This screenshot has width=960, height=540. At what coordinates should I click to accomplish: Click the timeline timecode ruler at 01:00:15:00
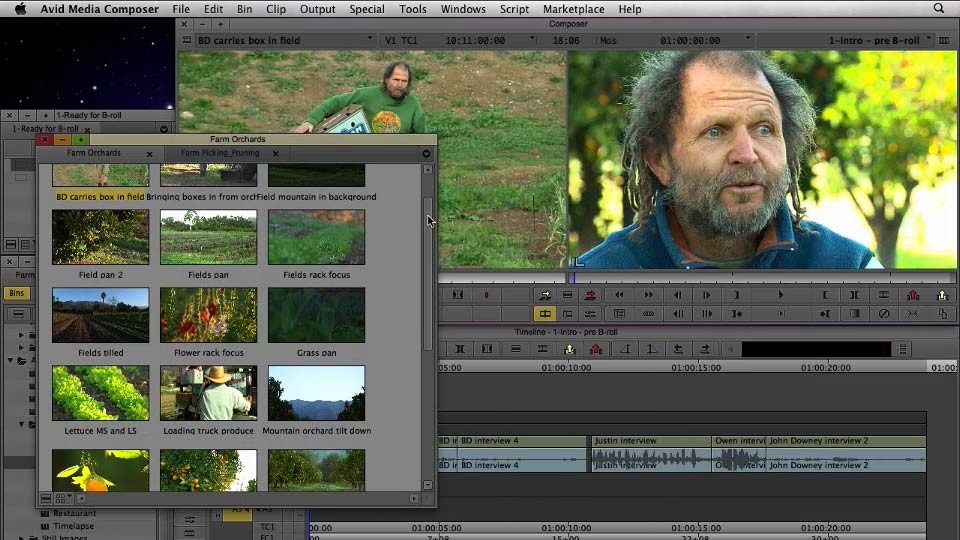[696, 367]
